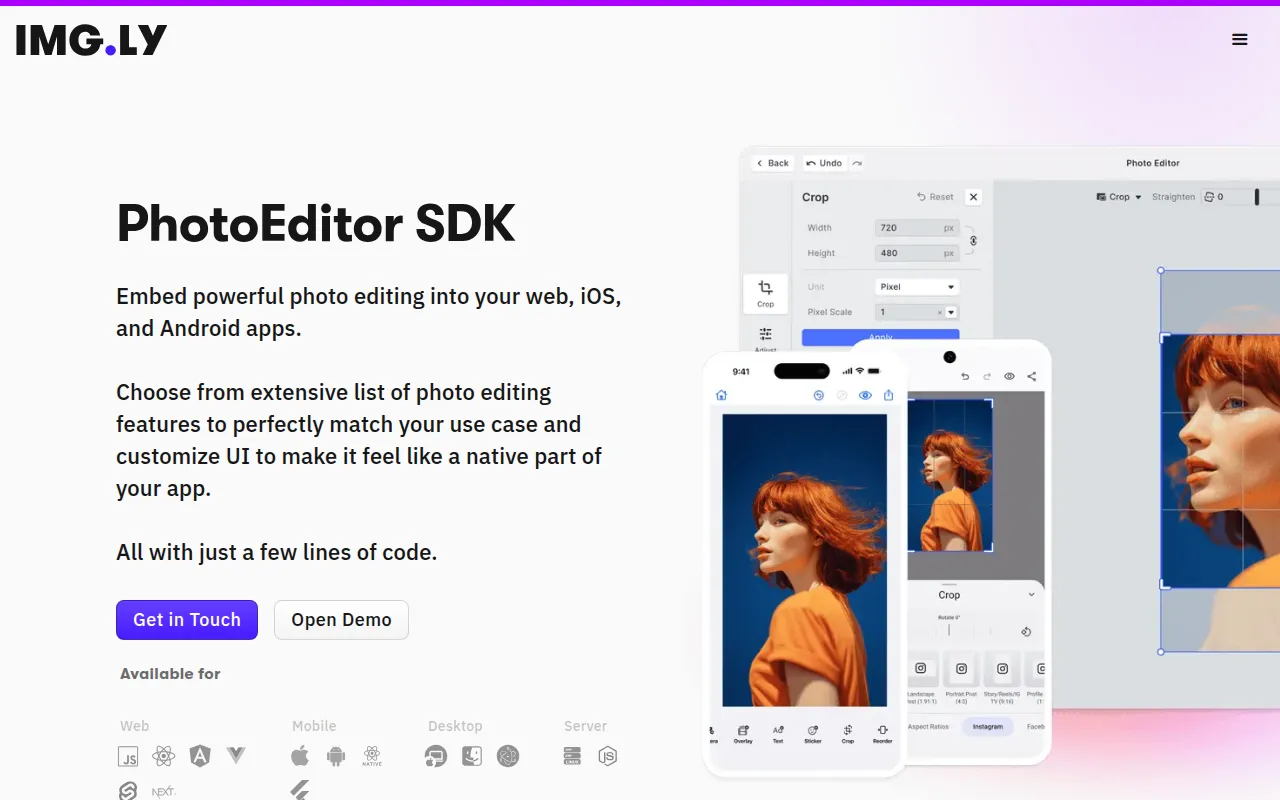This screenshot has height=800, width=1280.
Task: Click the Height field showing 480
Action: (917, 253)
